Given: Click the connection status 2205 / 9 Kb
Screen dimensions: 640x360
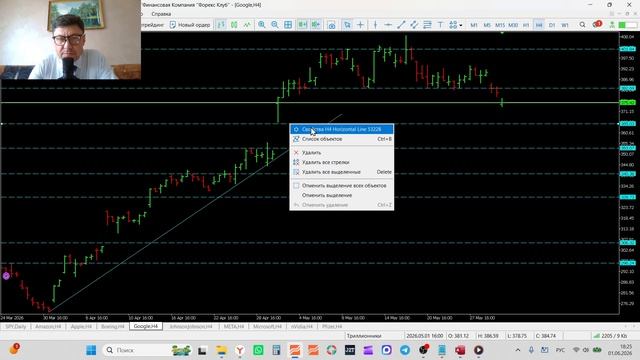Looking at the screenshot, I should 610,336.
